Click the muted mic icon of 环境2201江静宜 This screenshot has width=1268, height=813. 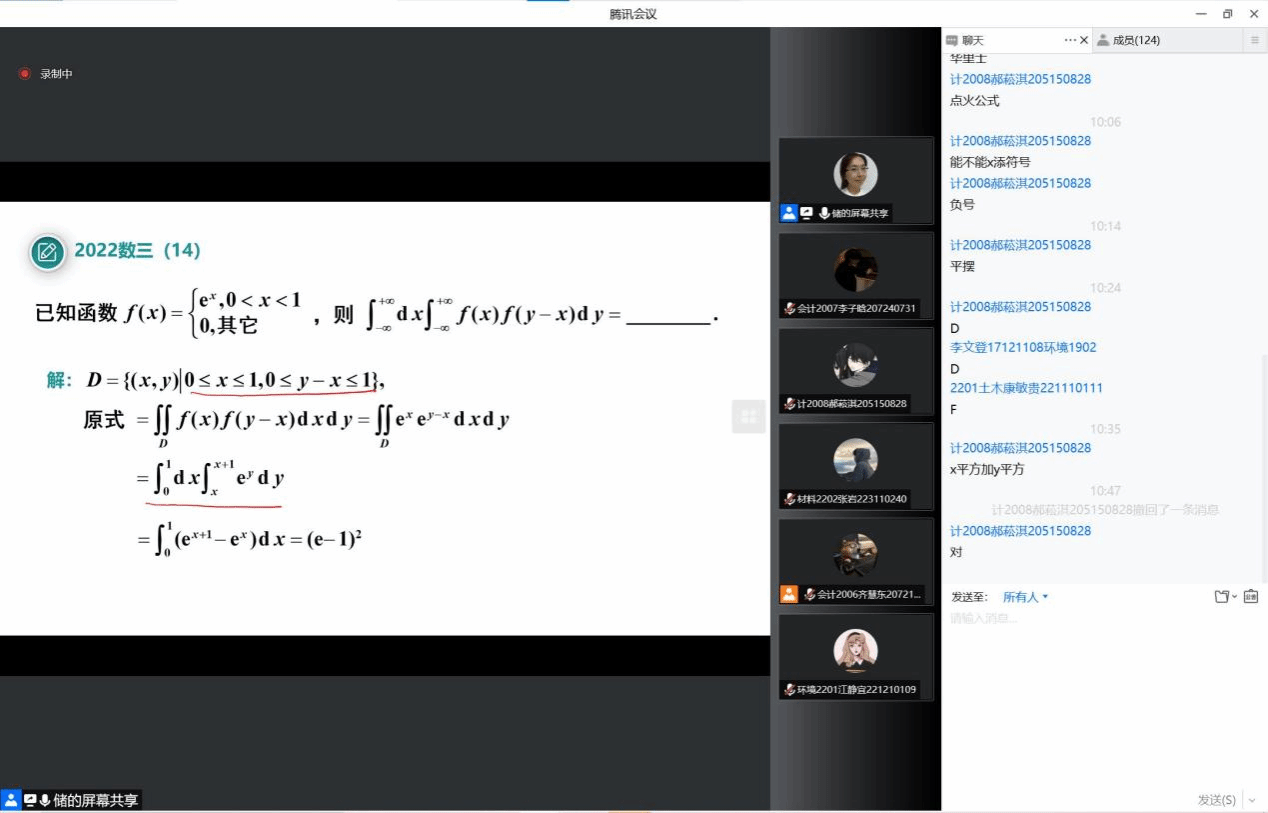790,690
